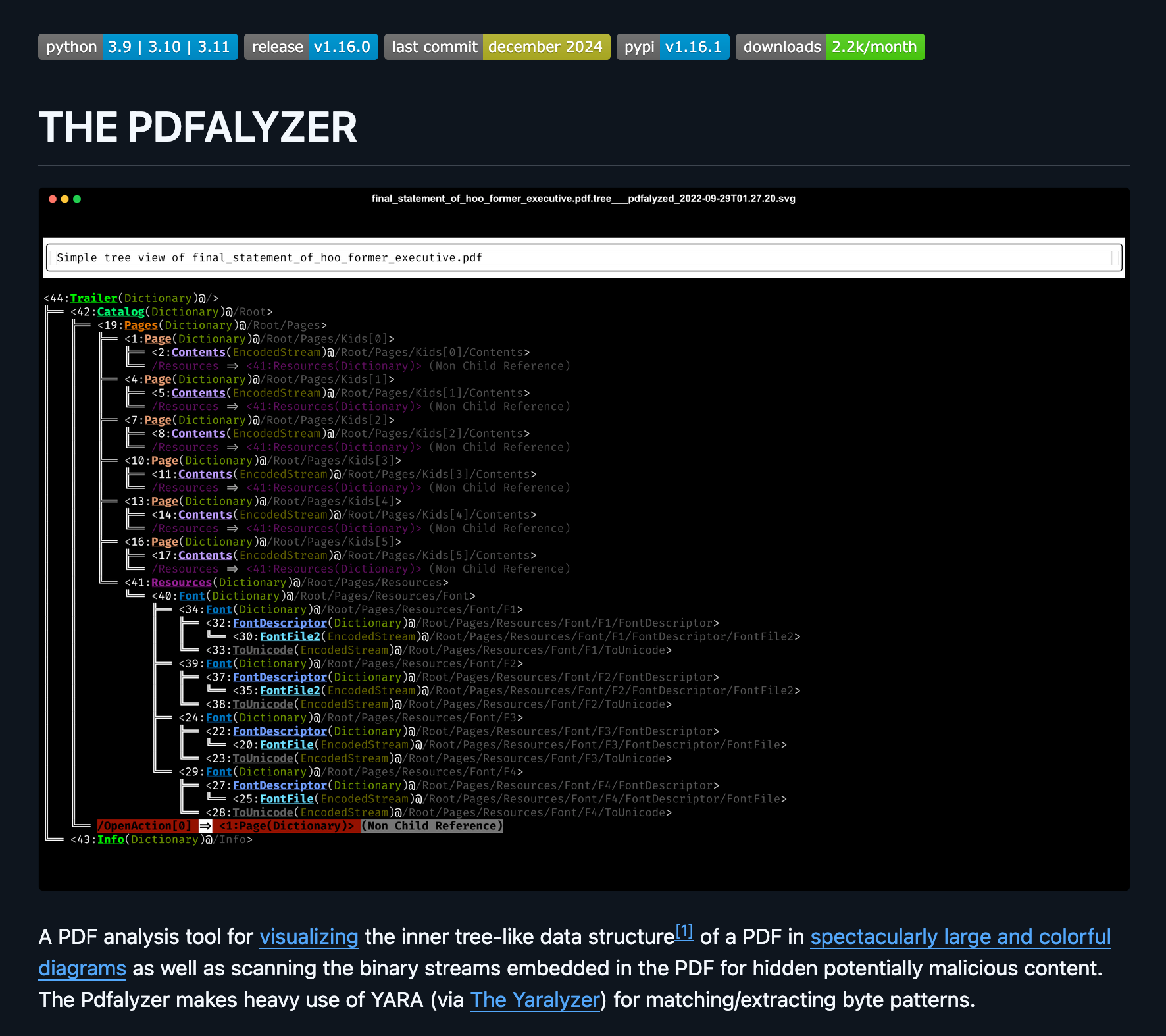Click 'Simple tree view of' caption box
The width and height of the screenshot is (1166, 1036).
pyautogui.click(x=584, y=257)
